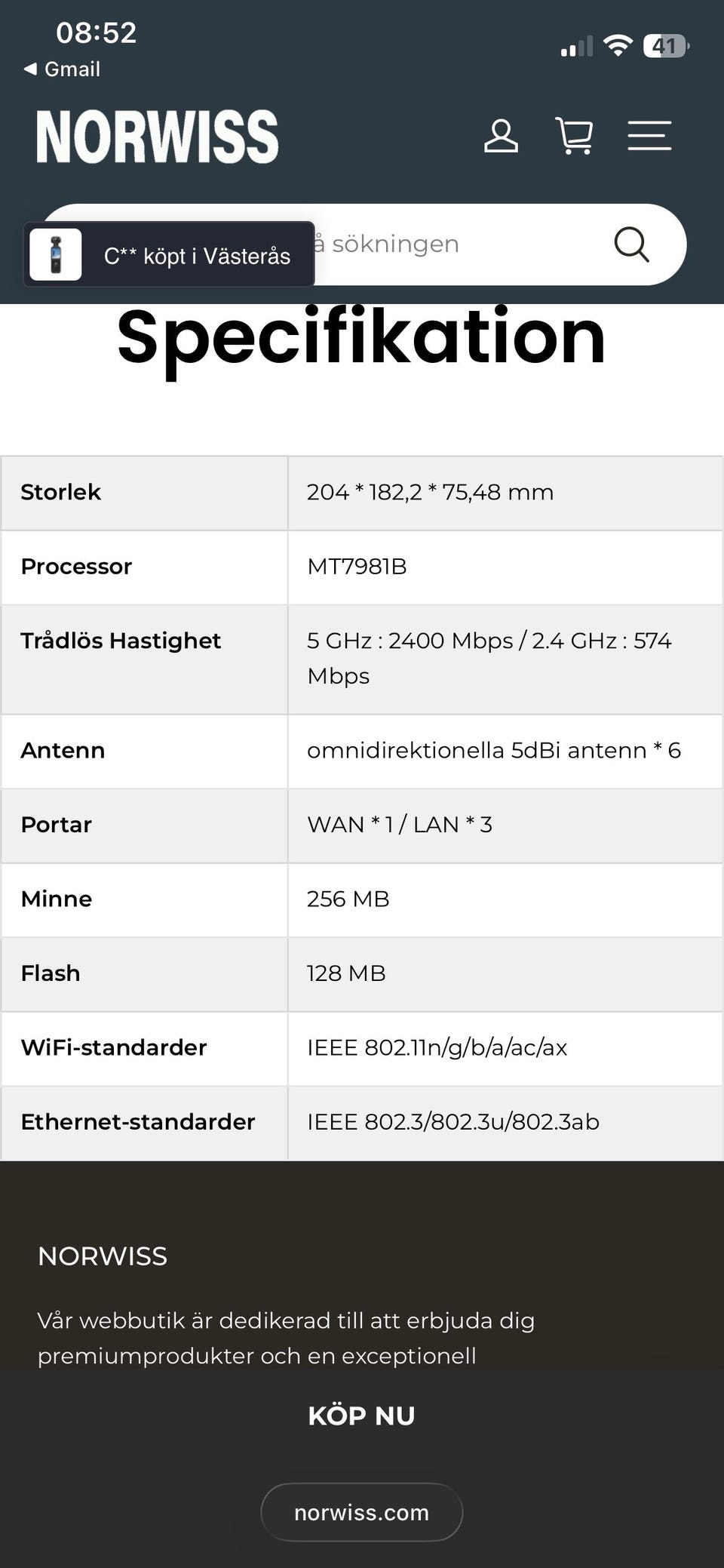
Task: Open the NORWISS logo homepage
Action: click(158, 137)
